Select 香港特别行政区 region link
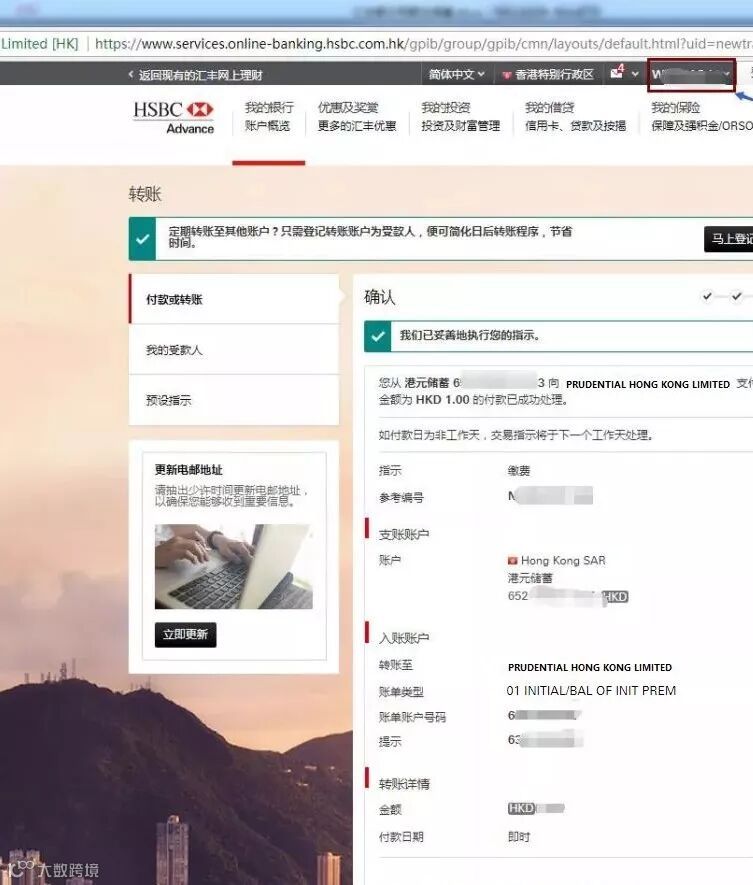Screen dimensions: 753x885 pos(554,75)
